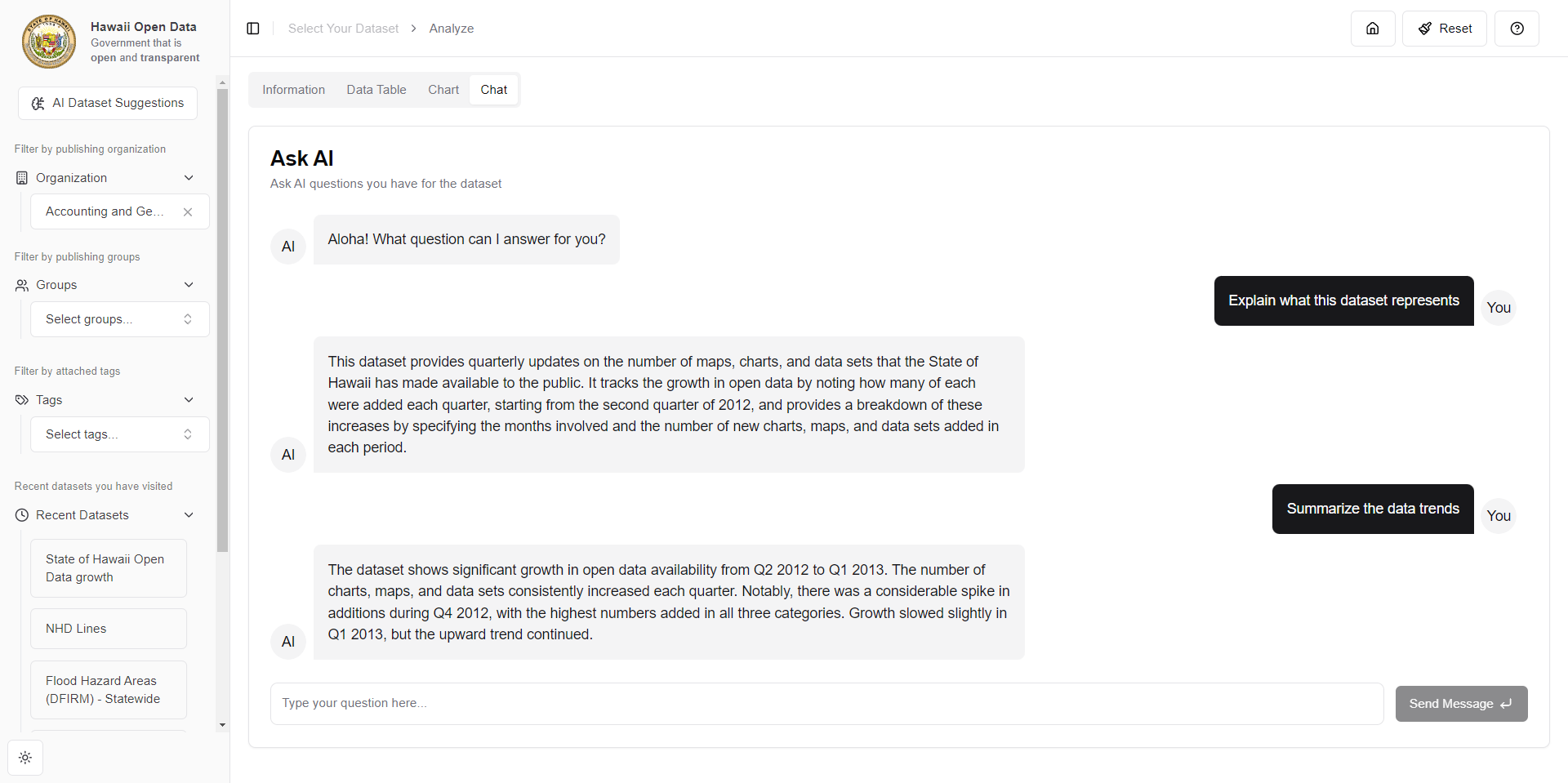This screenshot has width=1568, height=783.
Task: Toggle the sidebar panel icon
Action: tap(253, 29)
